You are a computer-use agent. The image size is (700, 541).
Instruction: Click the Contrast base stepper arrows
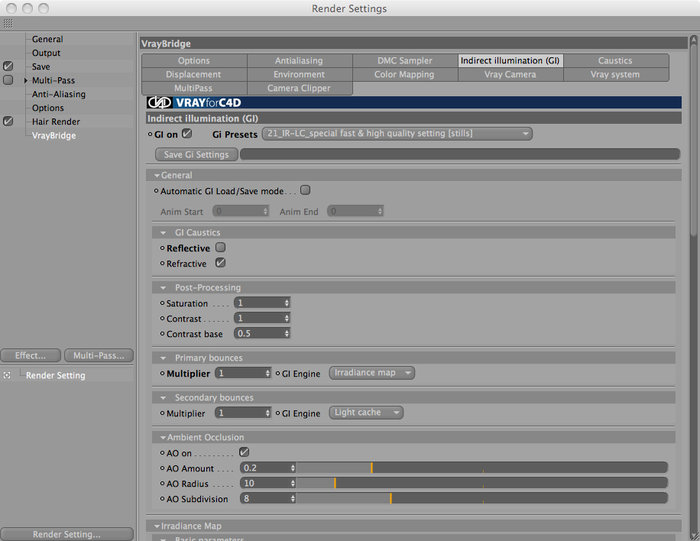[x=287, y=333]
